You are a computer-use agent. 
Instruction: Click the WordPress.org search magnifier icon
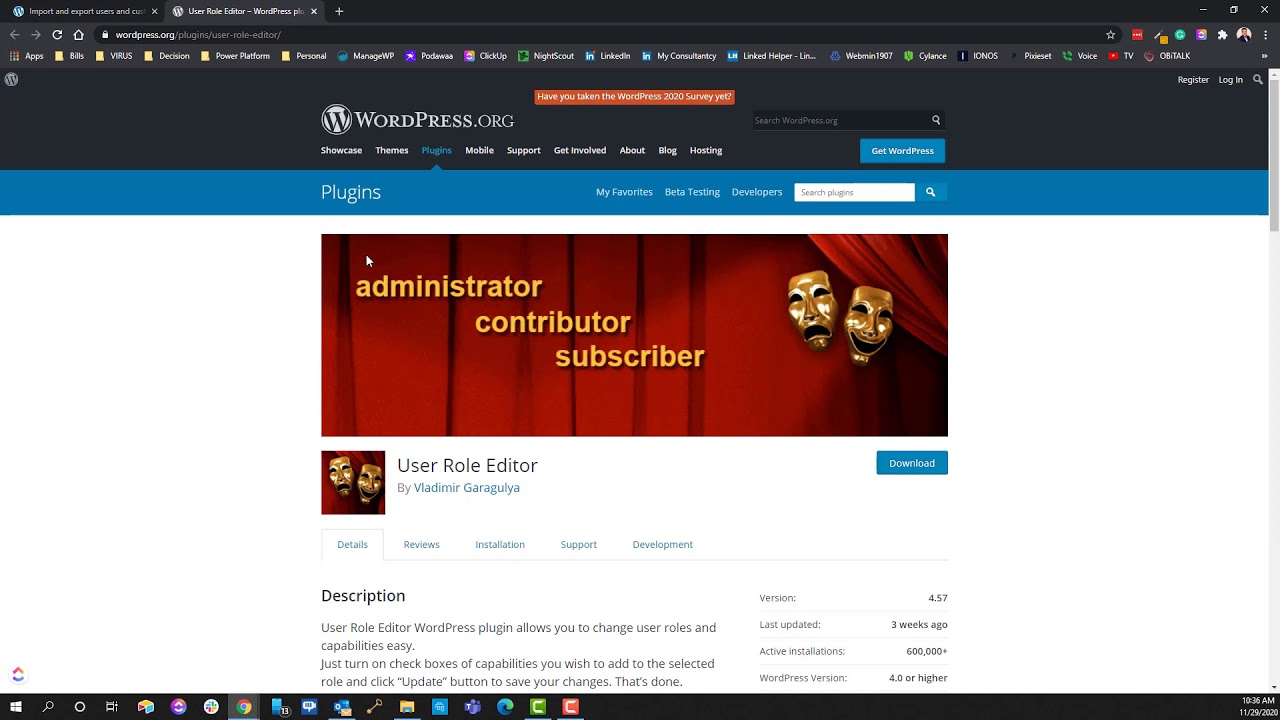pos(936,120)
